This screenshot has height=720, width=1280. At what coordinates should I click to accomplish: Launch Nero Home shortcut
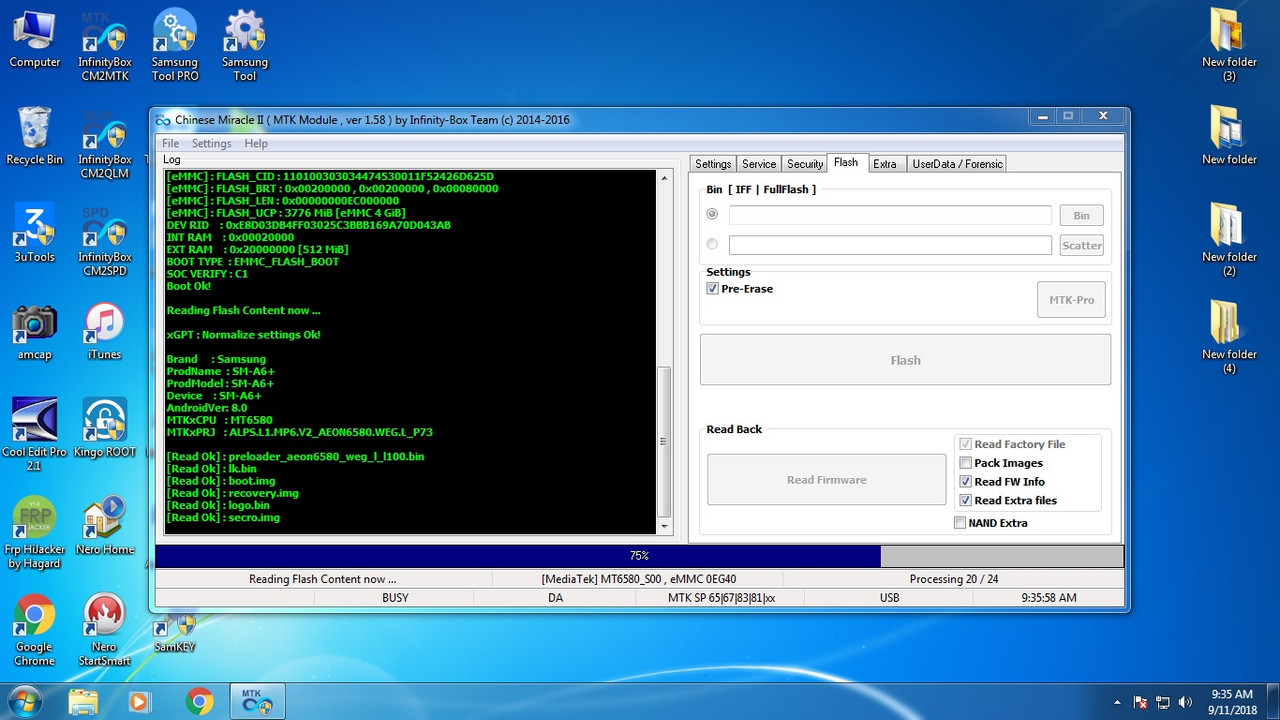coord(105,527)
